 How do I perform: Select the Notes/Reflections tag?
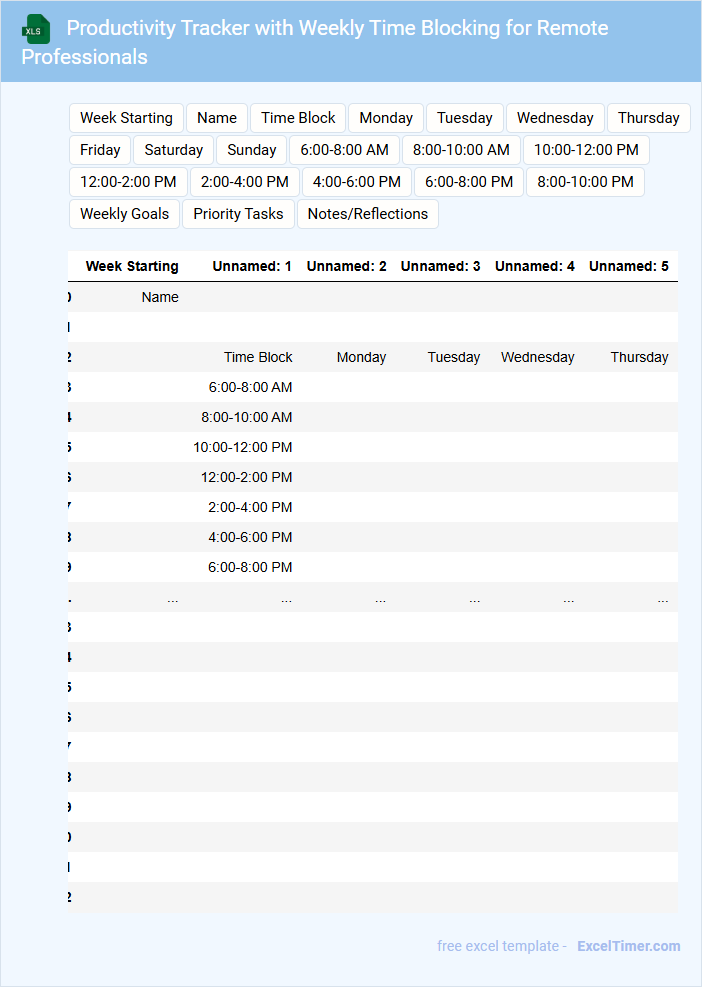368,214
